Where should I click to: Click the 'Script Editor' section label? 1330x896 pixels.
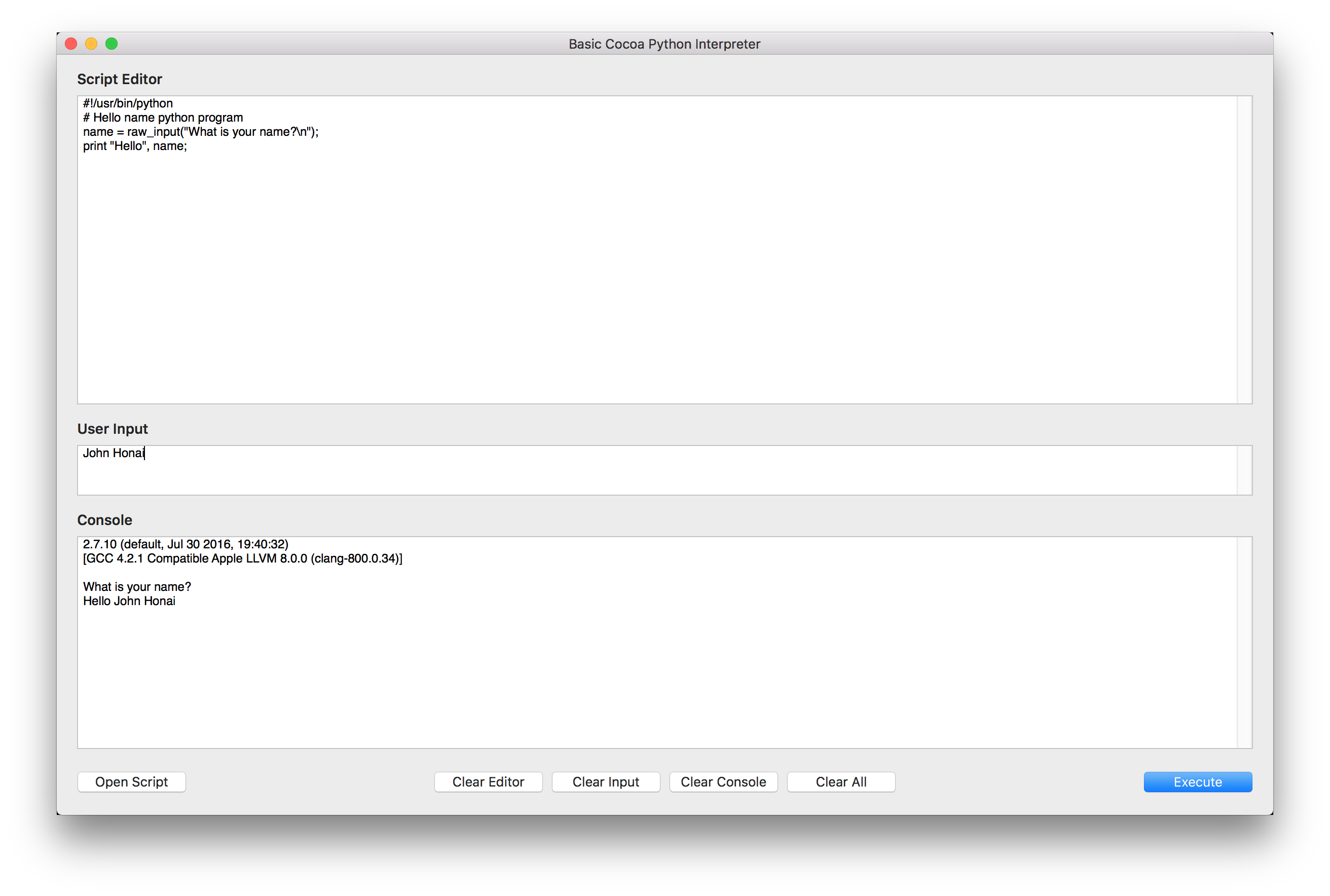point(120,79)
